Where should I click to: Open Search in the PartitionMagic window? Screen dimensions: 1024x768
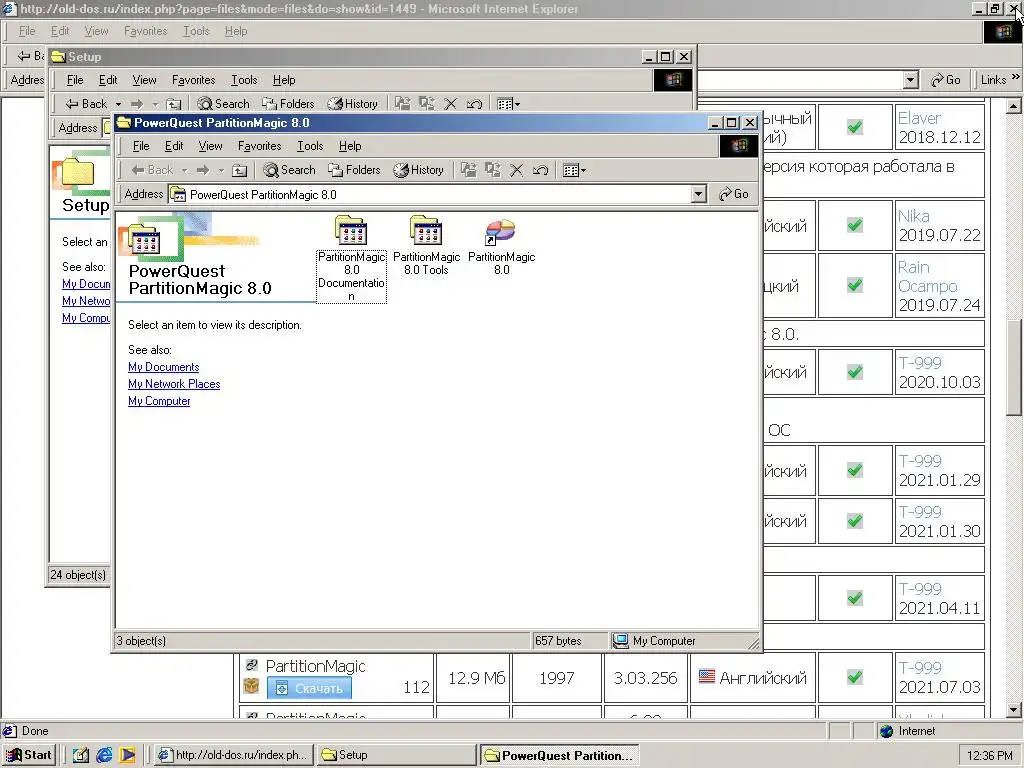point(289,170)
